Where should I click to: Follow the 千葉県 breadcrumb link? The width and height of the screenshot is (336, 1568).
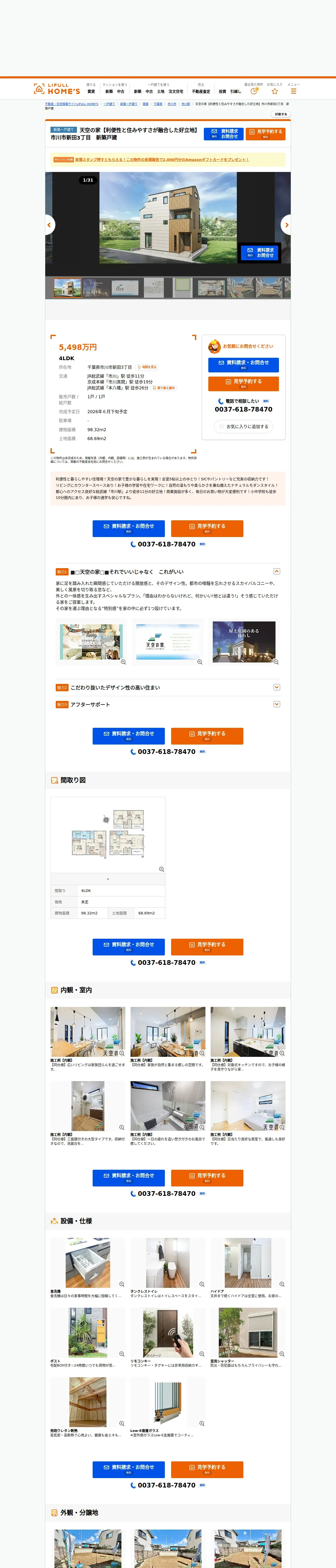click(158, 104)
